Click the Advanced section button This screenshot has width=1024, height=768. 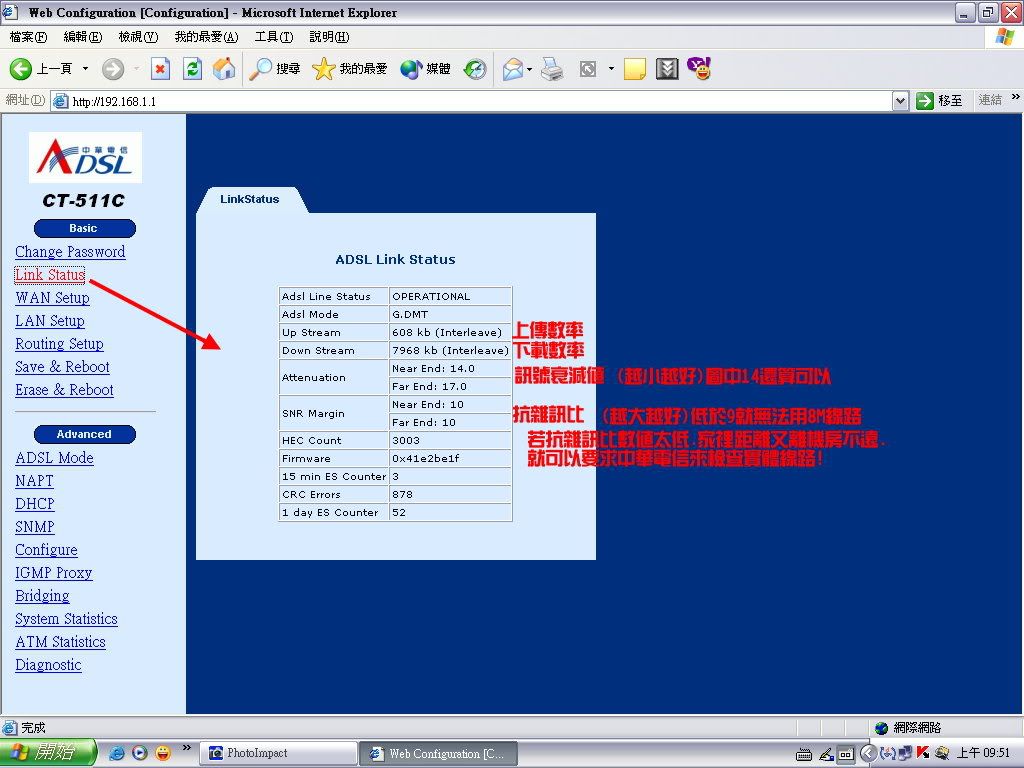84,434
